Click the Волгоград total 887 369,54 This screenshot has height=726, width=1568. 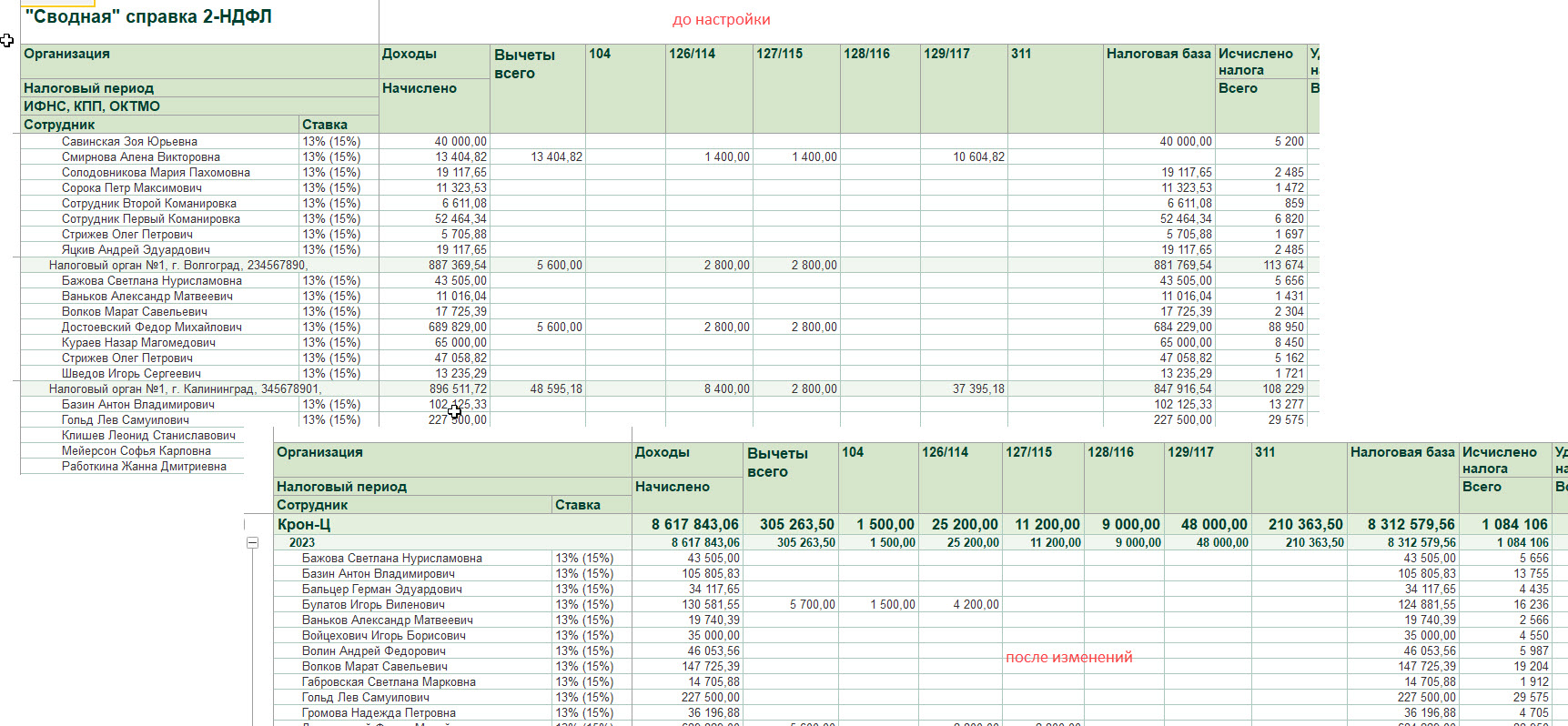pyautogui.click(x=458, y=265)
